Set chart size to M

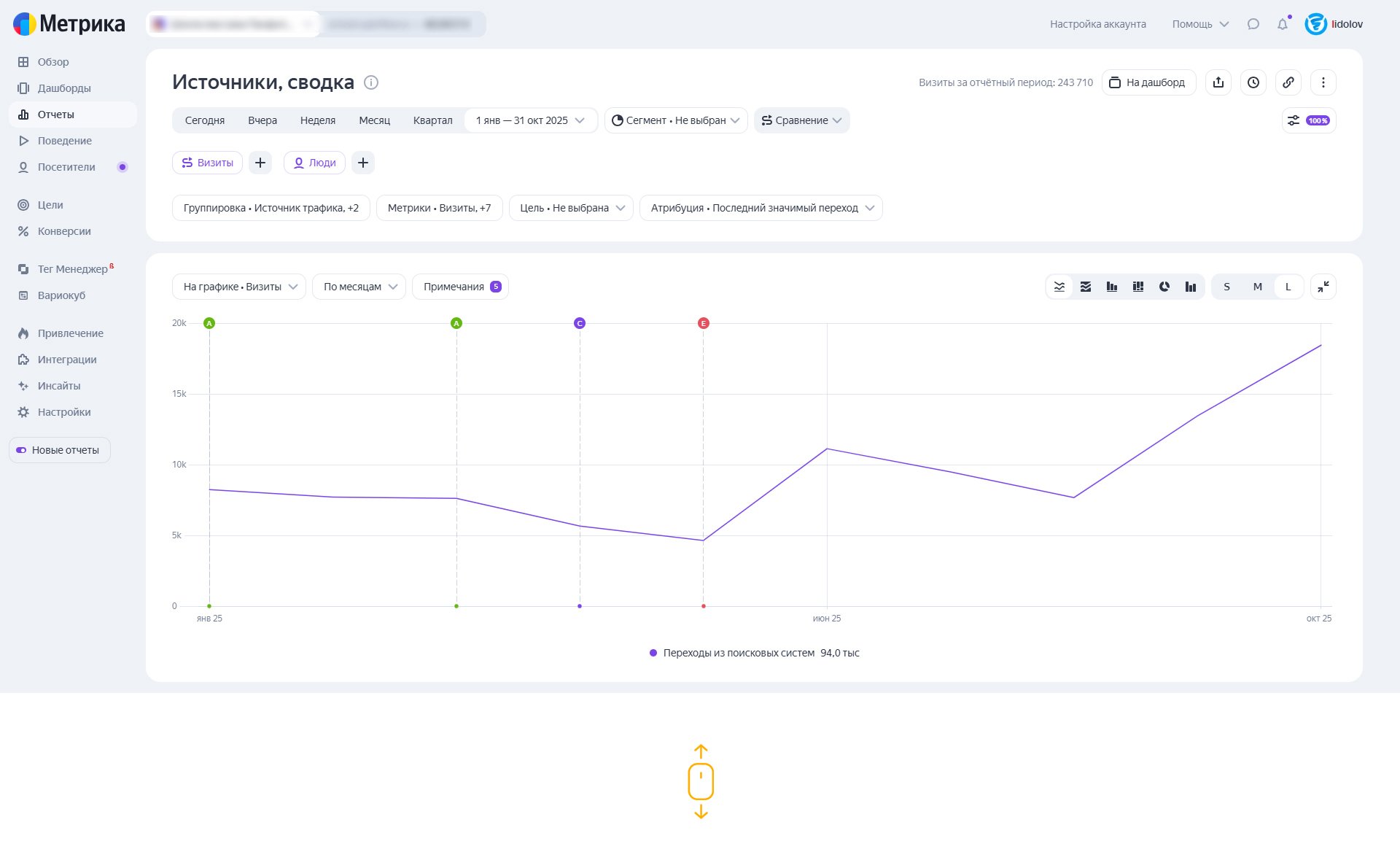pos(1257,287)
